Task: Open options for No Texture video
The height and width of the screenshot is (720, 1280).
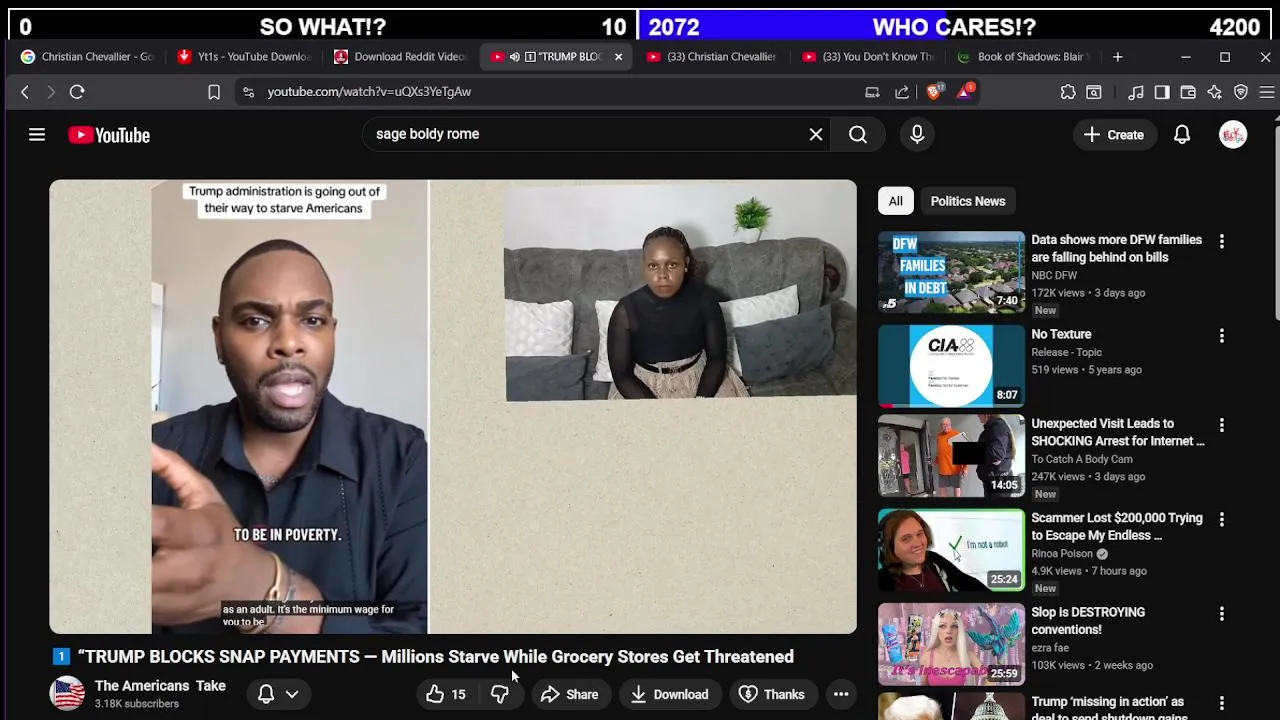Action: tap(1221, 335)
